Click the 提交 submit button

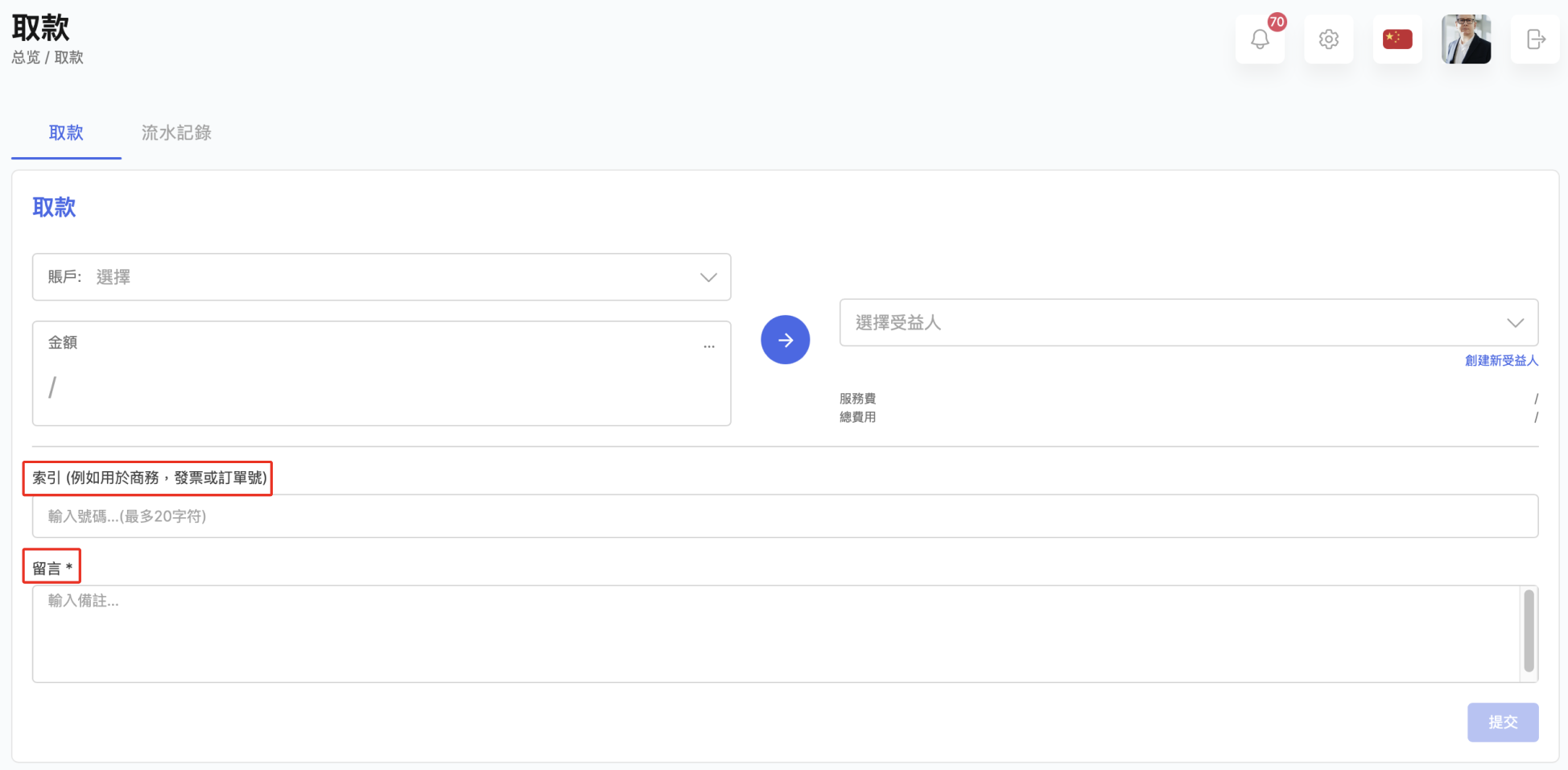[x=1503, y=722]
